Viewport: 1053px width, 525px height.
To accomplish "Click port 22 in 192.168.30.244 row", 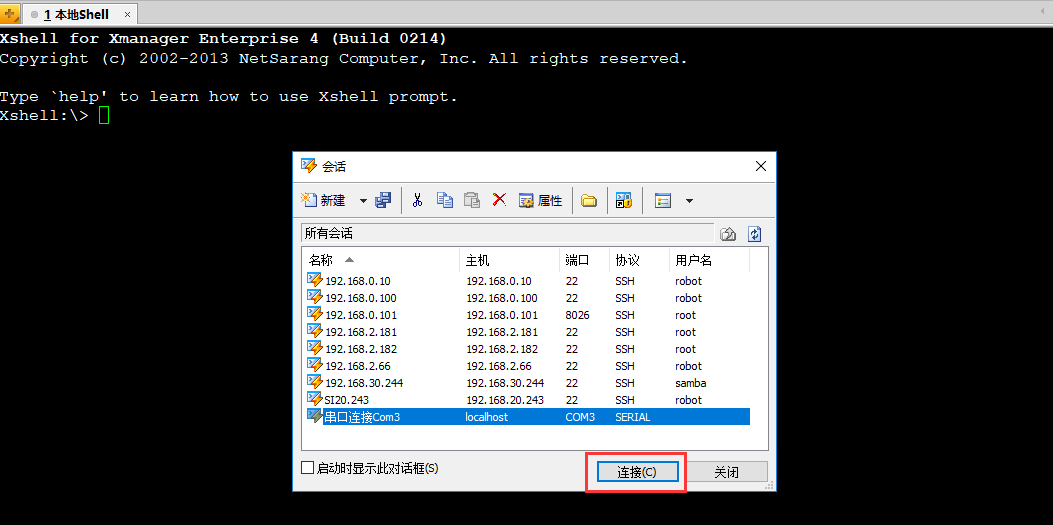I will (x=571, y=383).
